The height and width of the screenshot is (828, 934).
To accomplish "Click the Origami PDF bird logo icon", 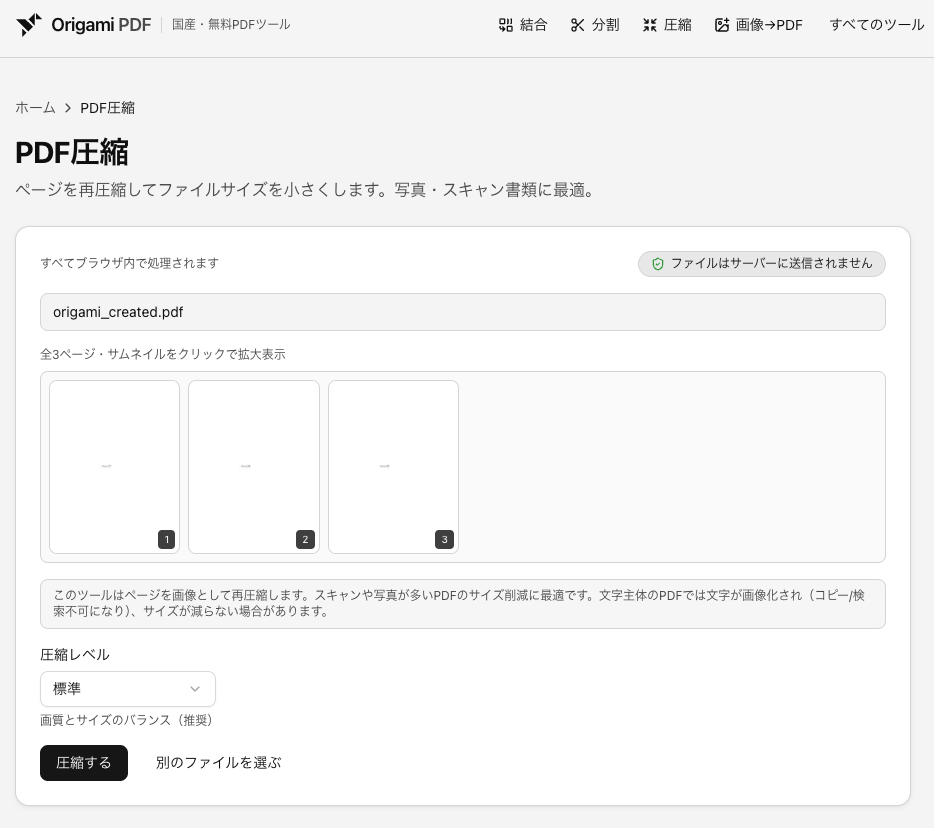I will click(x=29, y=24).
